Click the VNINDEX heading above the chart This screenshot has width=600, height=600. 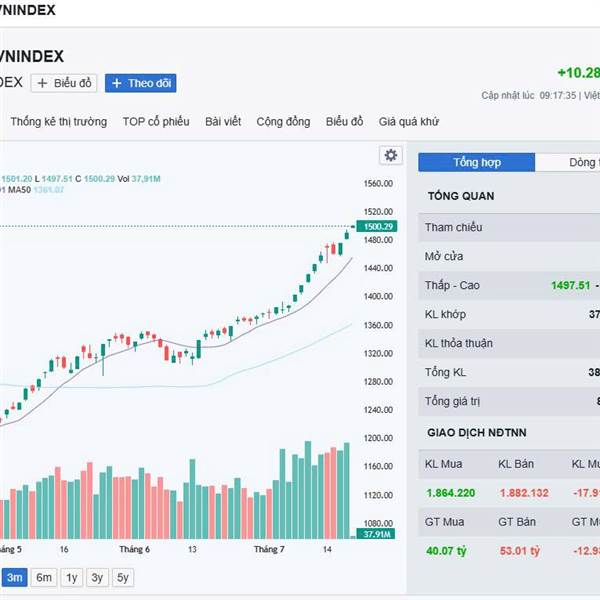tap(32, 57)
